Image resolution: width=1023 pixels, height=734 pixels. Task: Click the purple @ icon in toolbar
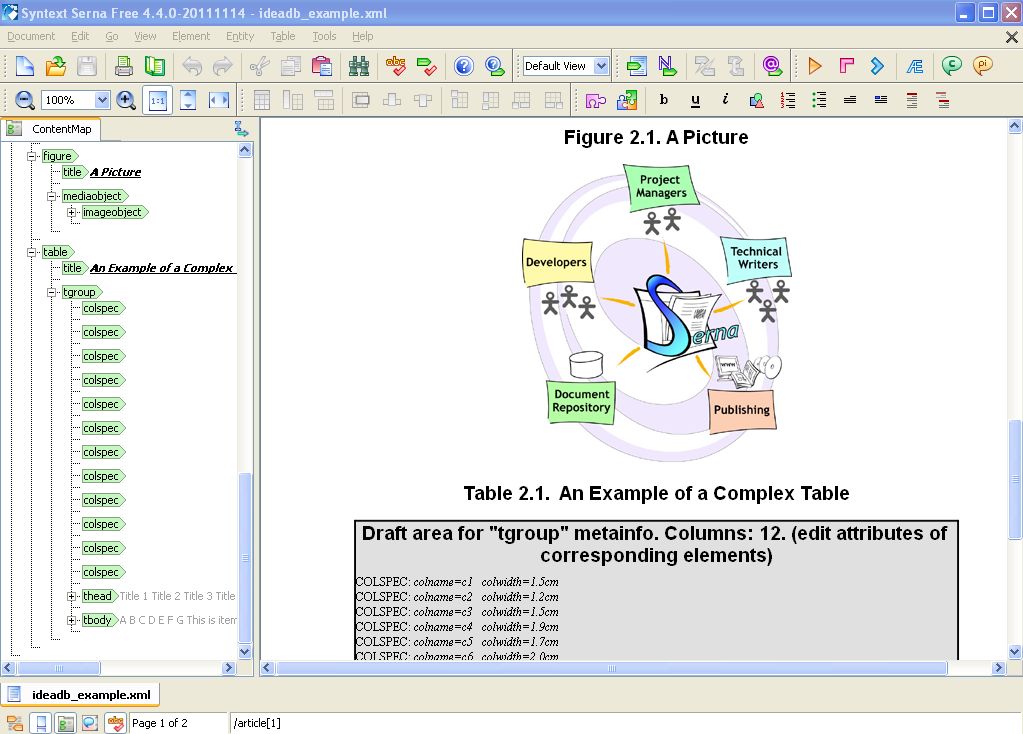pyautogui.click(x=772, y=66)
